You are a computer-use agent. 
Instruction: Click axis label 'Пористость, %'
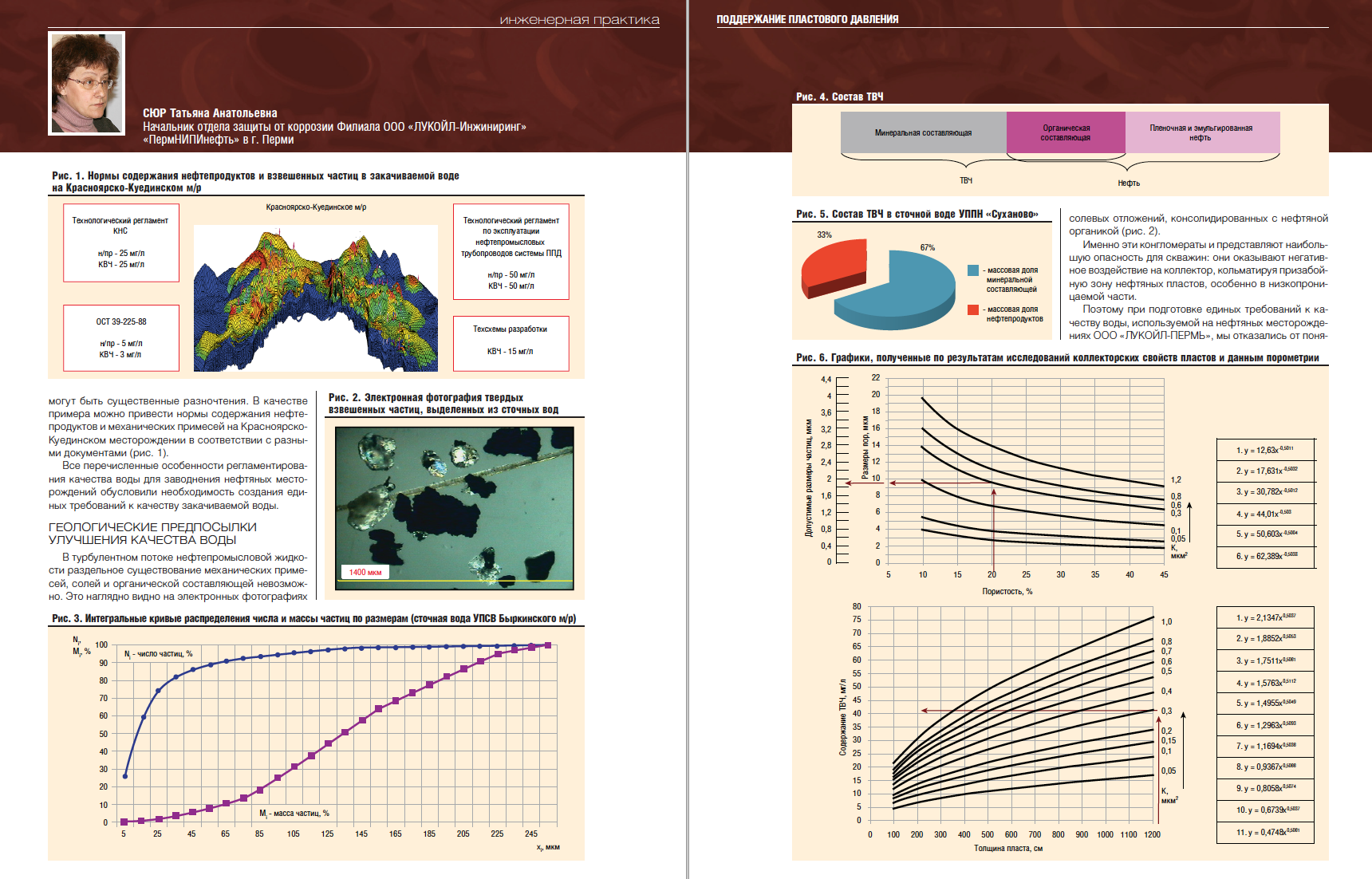click(x=1007, y=591)
